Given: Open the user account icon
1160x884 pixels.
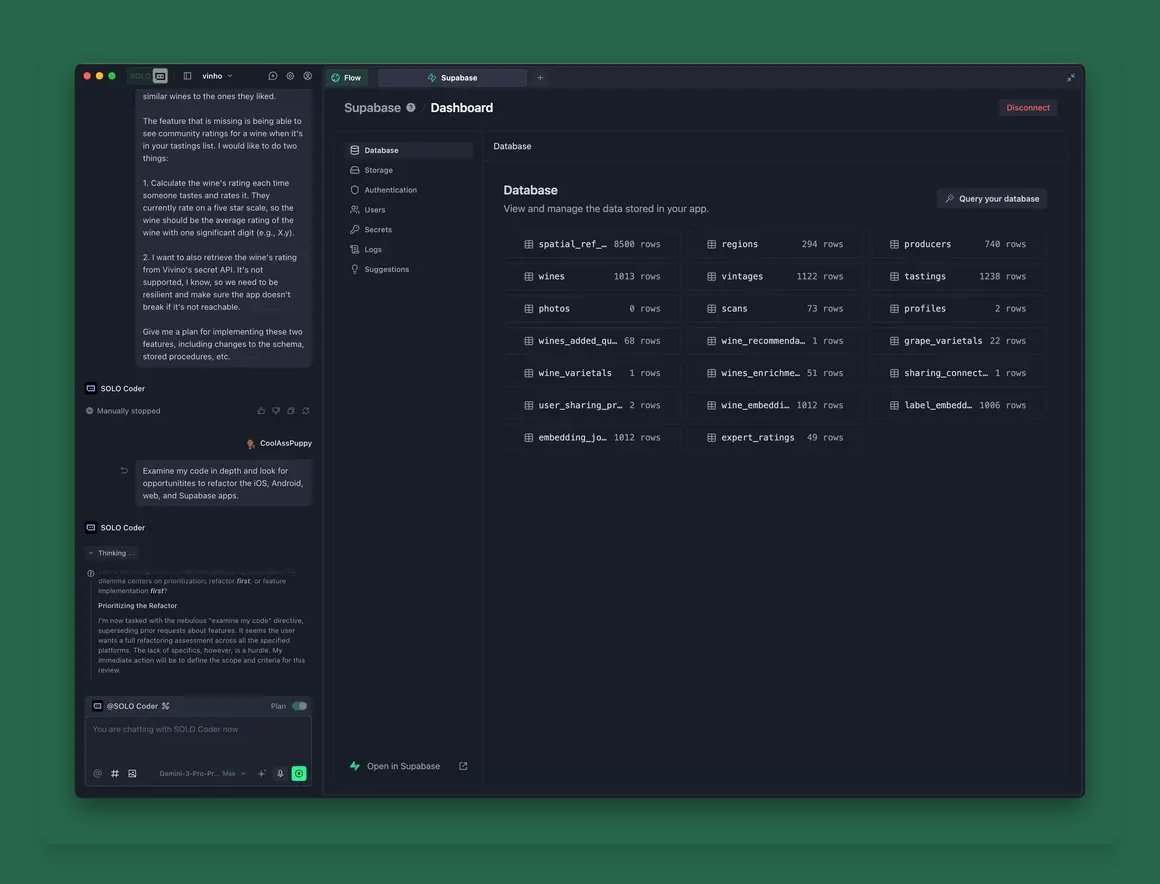Looking at the screenshot, I should pyautogui.click(x=308, y=76).
